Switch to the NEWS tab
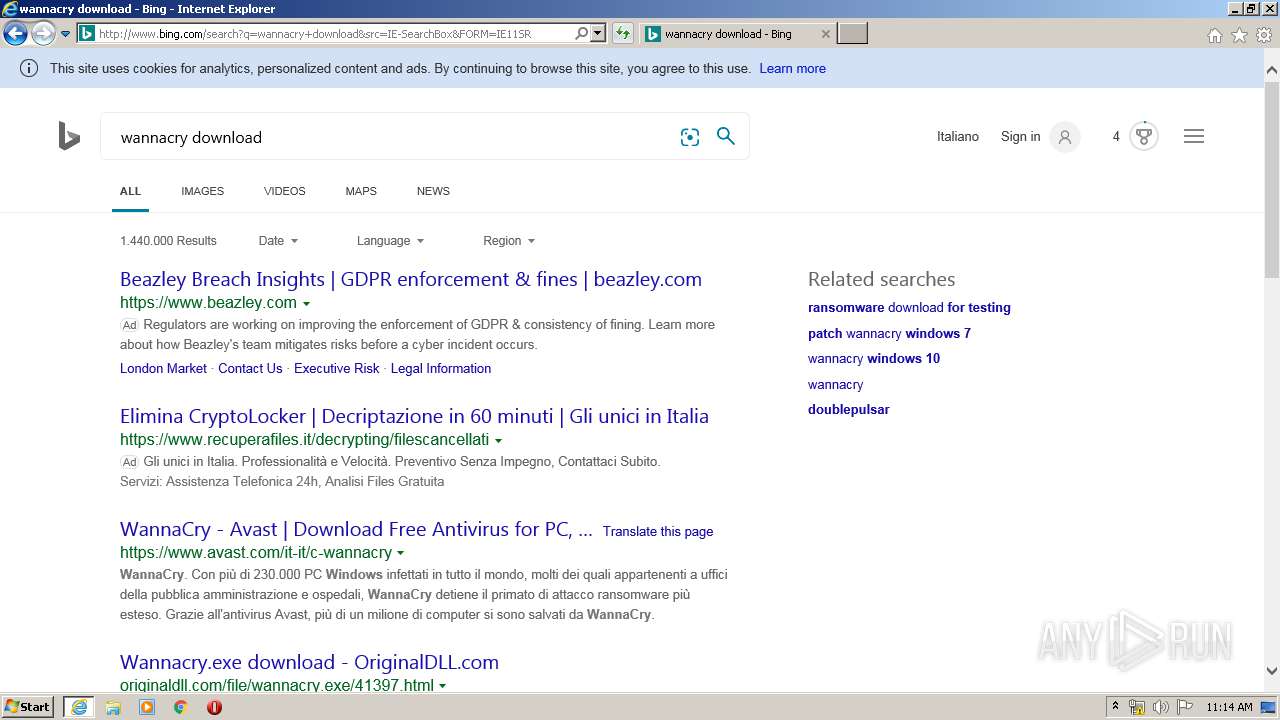1280x720 pixels. pyautogui.click(x=433, y=191)
